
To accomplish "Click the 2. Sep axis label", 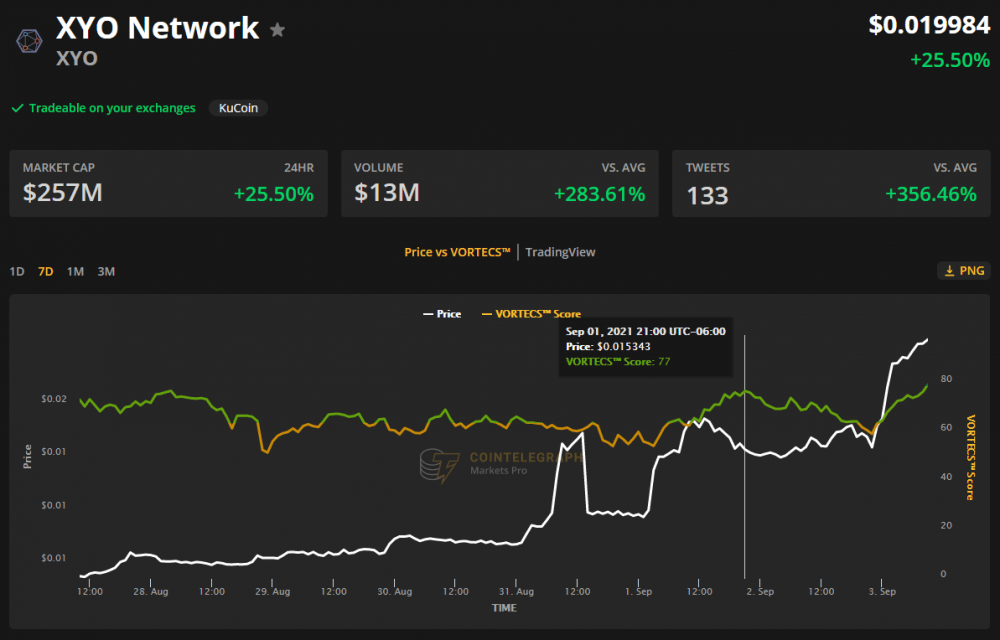I will (x=760, y=592).
